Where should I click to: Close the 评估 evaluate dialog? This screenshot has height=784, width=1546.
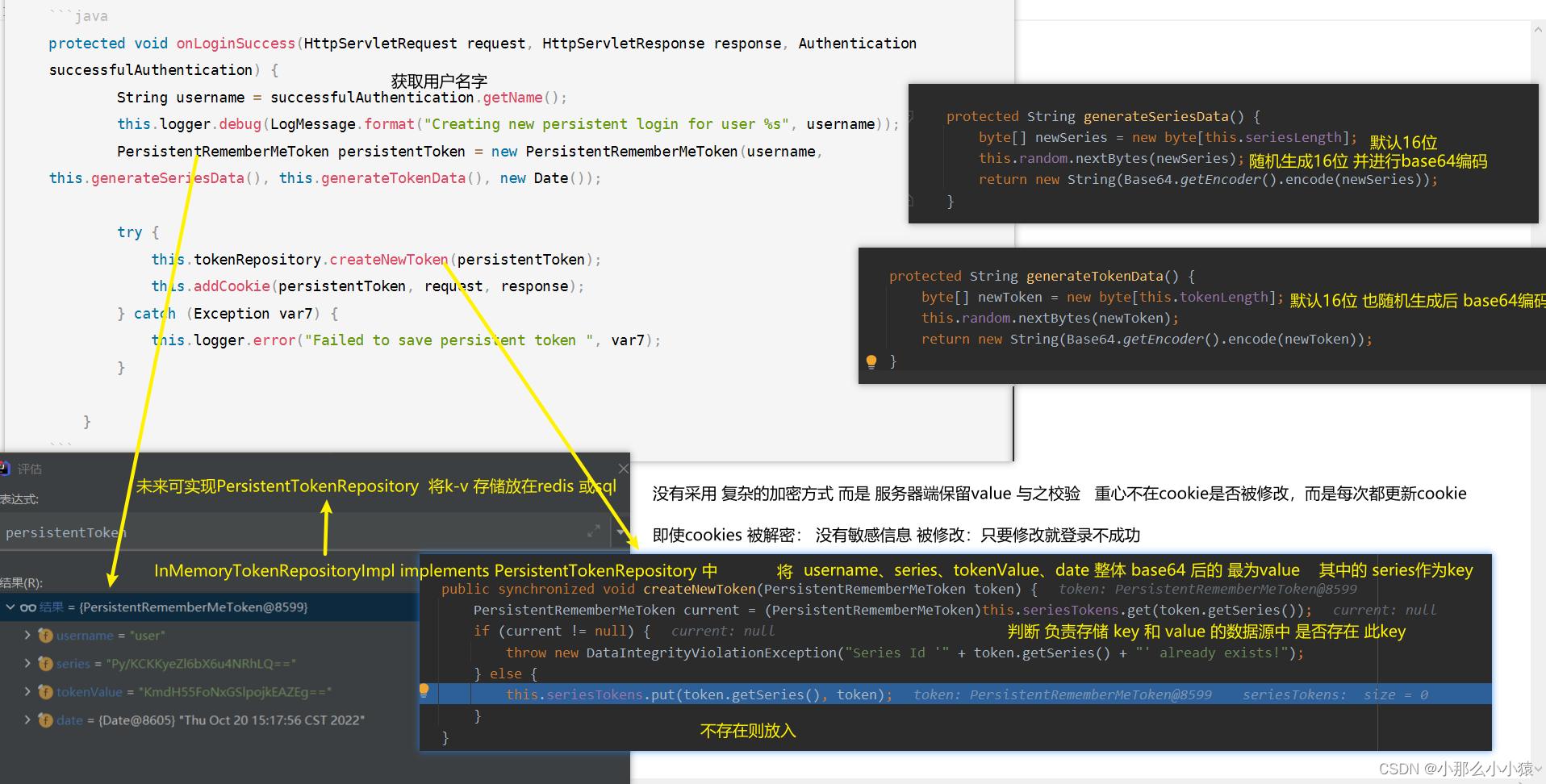pos(623,469)
